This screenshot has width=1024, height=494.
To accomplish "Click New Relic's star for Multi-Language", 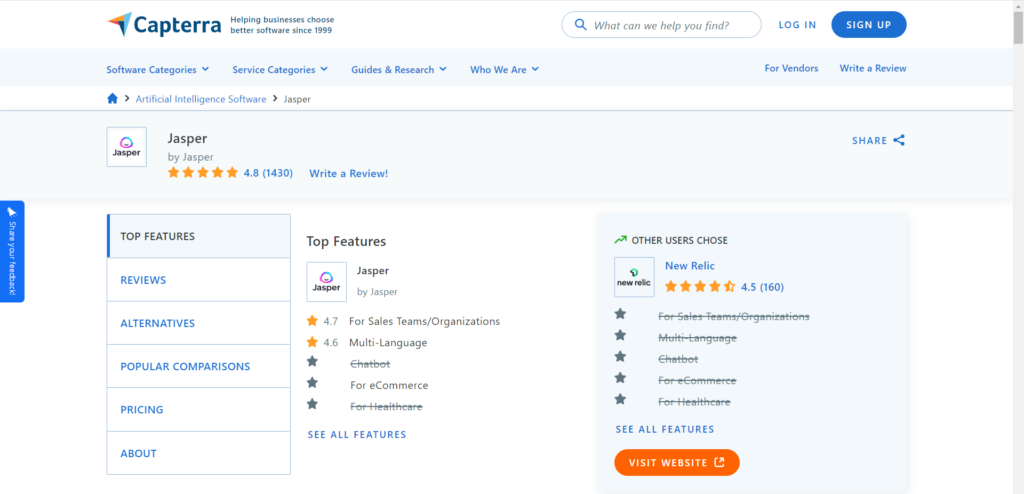I will click(x=620, y=335).
